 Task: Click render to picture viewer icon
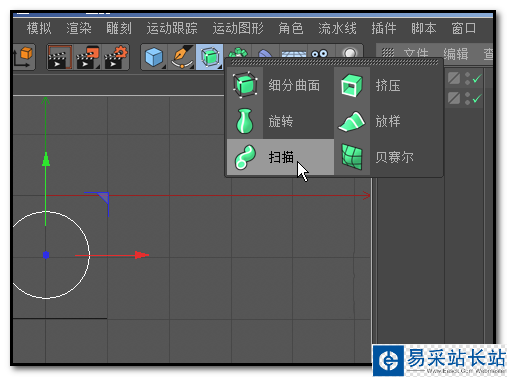click(88, 57)
